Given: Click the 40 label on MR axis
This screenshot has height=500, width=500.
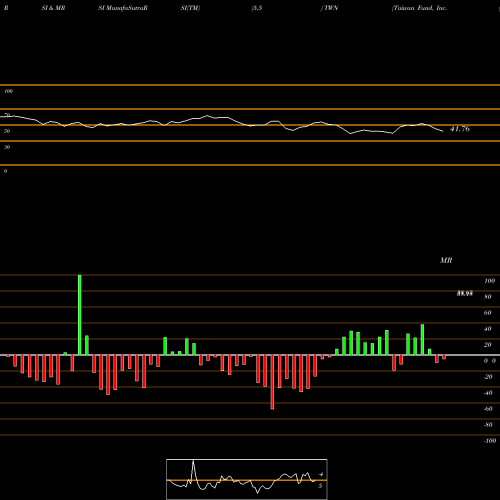Looking at the screenshot, I should point(487,329).
